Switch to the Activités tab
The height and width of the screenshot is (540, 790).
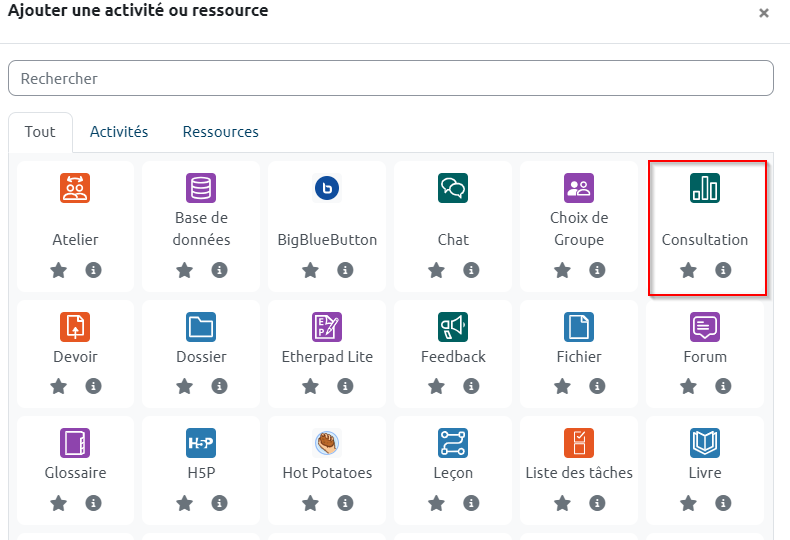pyautogui.click(x=119, y=132)
